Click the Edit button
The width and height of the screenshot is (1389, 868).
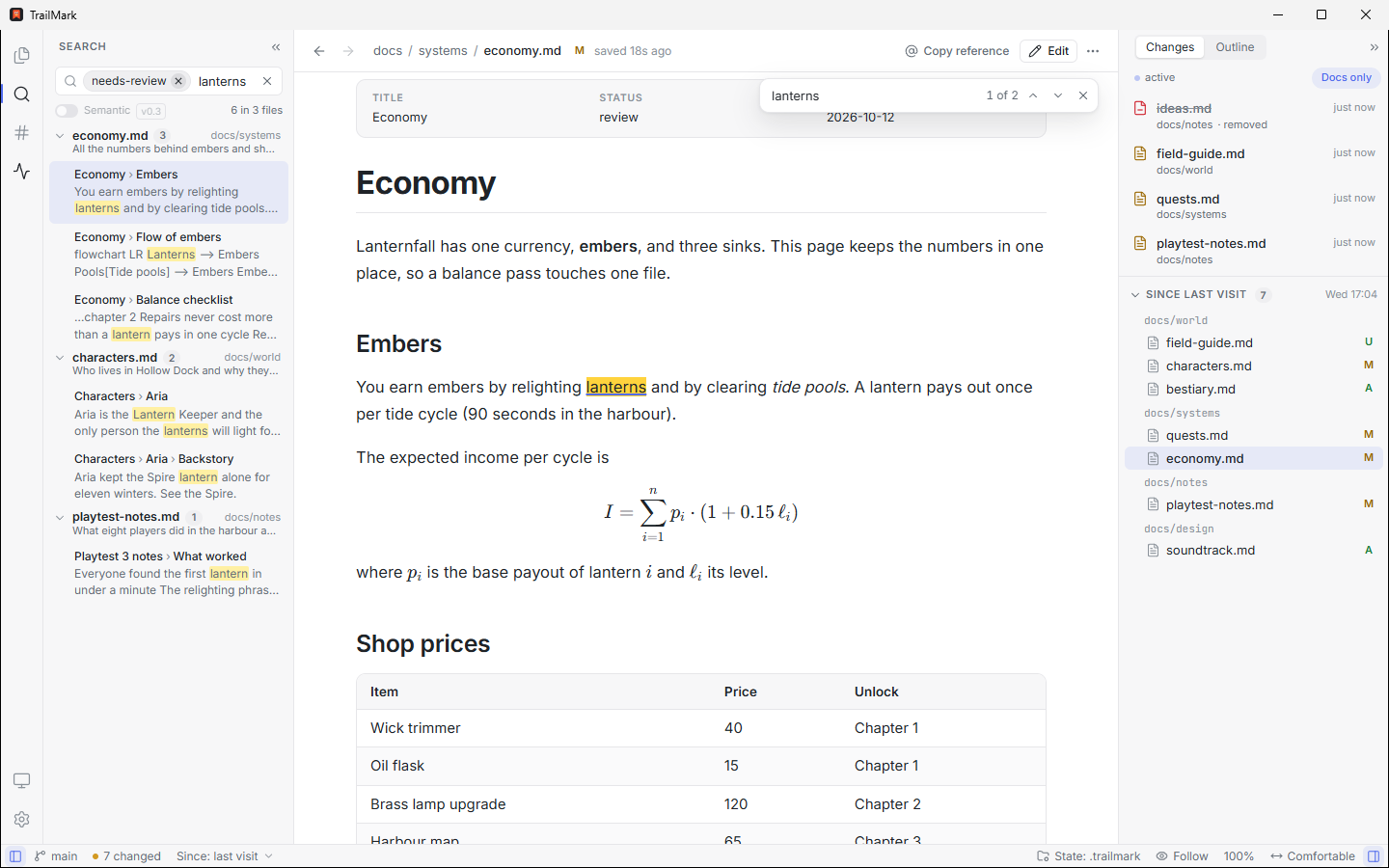pyautogui.click(x=1049, y=51)
